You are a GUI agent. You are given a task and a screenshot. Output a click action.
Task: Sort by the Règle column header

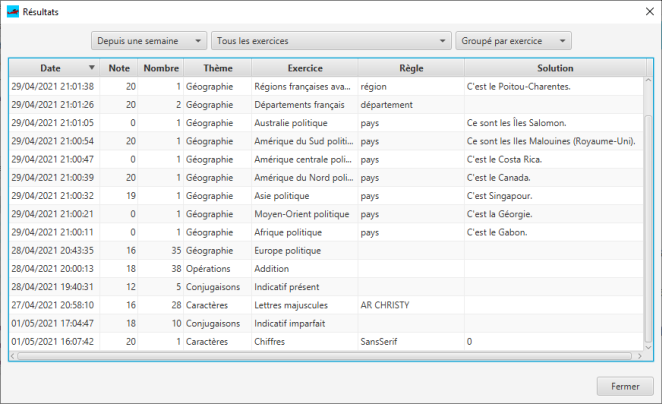click(x=410, y=68)
